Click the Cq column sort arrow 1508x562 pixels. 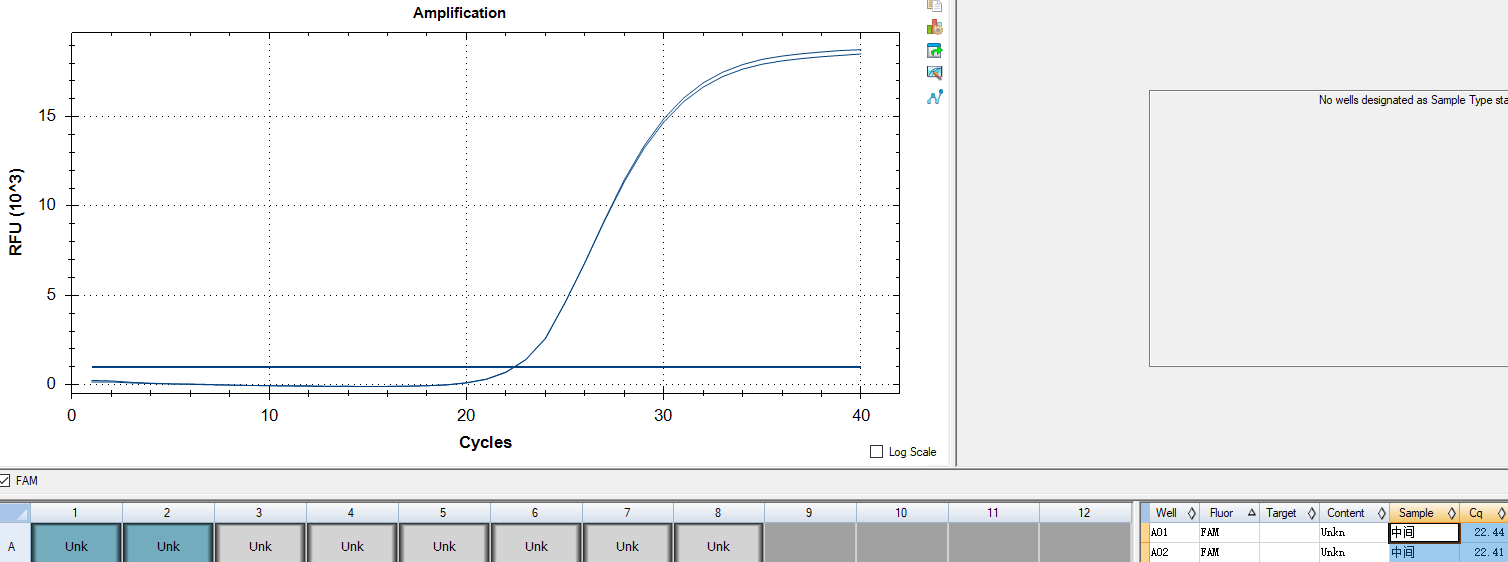pyautogui.click(x=1501, y=513)
